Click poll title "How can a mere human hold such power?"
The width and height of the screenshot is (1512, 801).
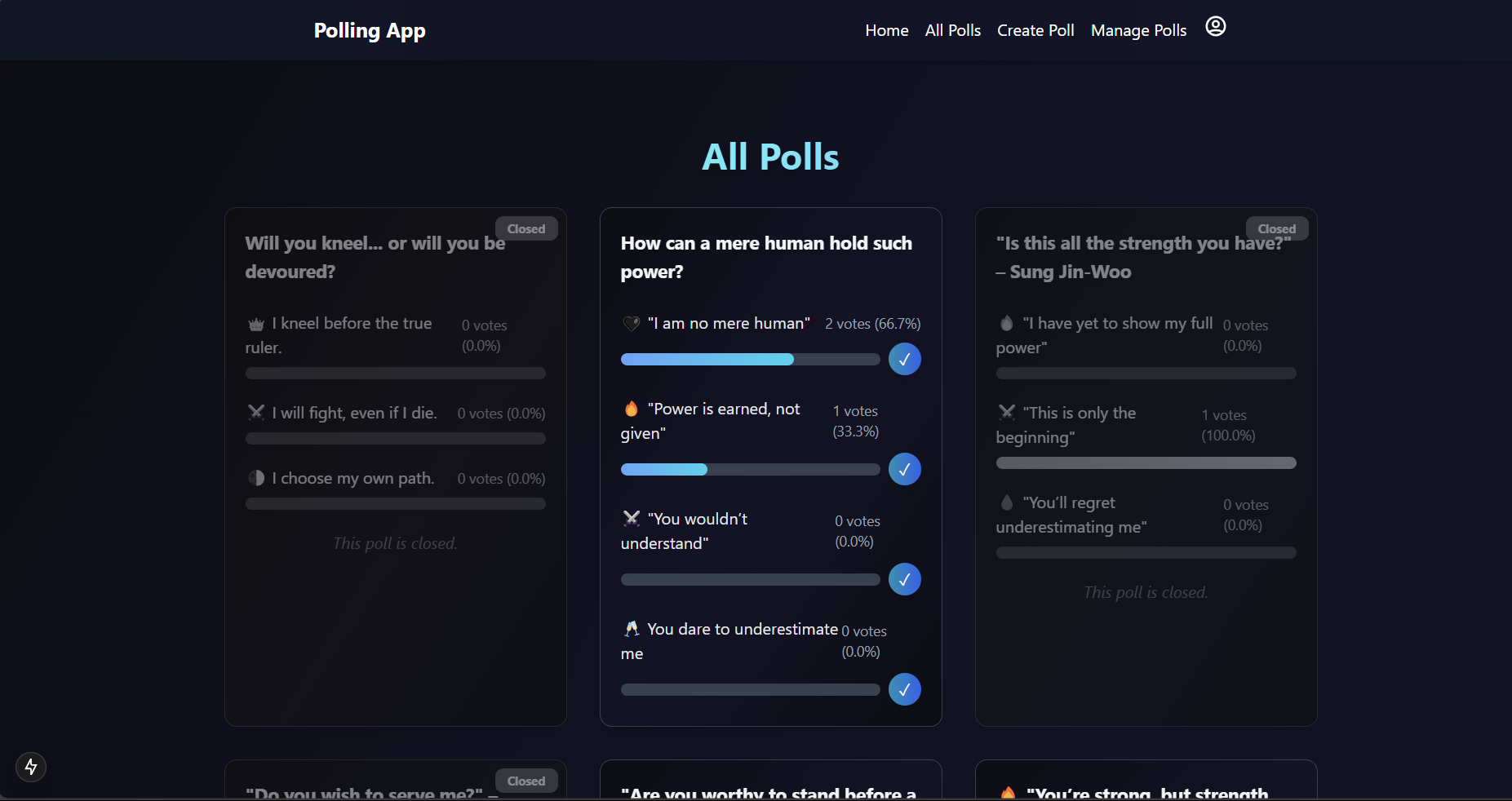(766, 257)
